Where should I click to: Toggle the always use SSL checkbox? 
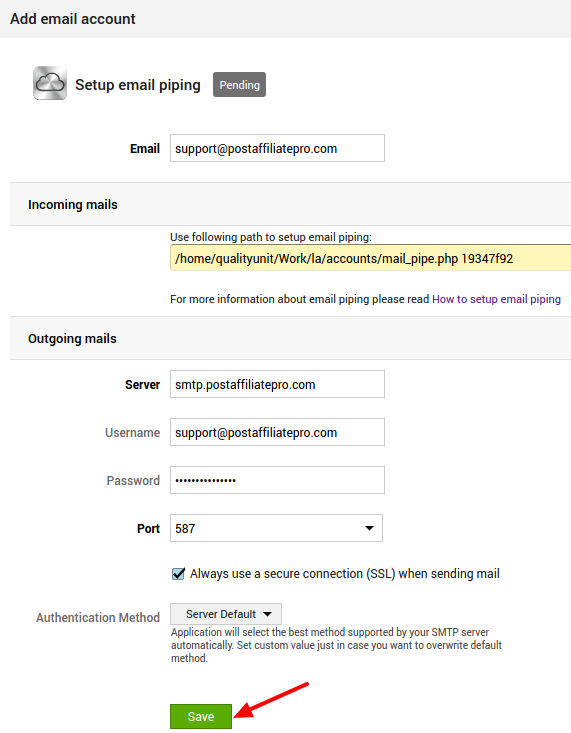[178, 574]
